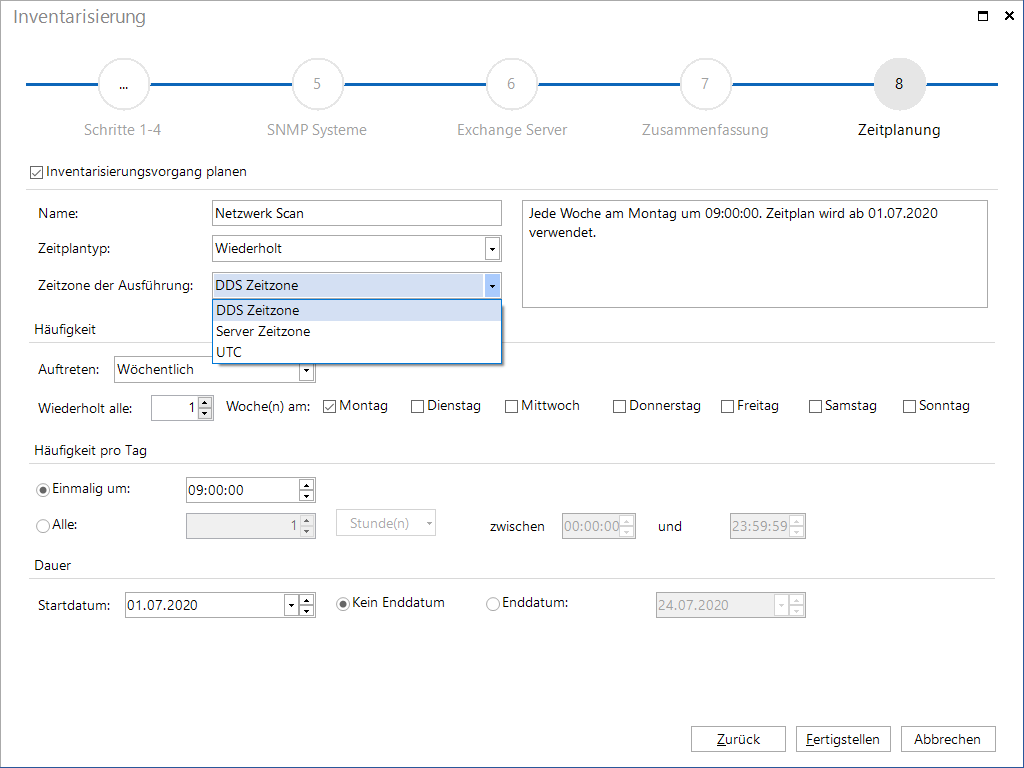Select Server Zeitzone from the list
The width and height of the screenshot is (1024, 768).
point(357,331)
